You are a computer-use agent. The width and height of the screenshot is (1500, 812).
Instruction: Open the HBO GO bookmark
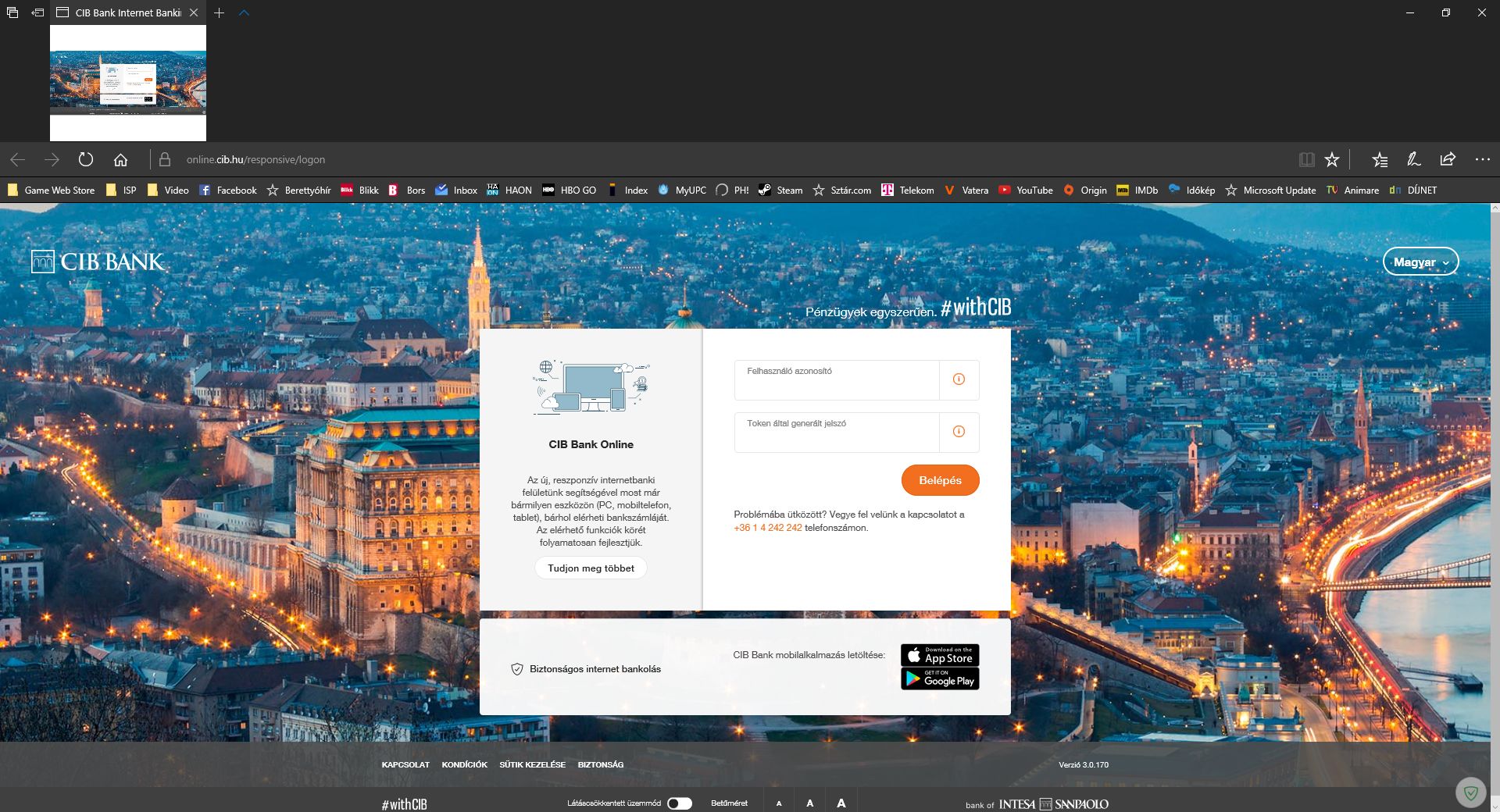(569, 190)
